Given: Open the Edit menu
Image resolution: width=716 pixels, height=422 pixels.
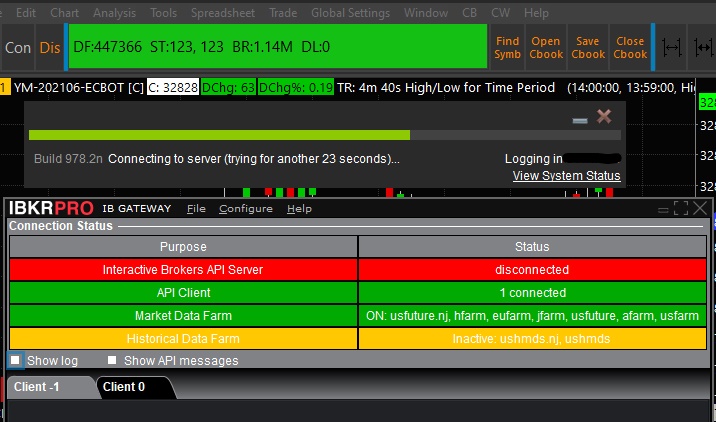Looking at the screenshot, I should point(26,13).
